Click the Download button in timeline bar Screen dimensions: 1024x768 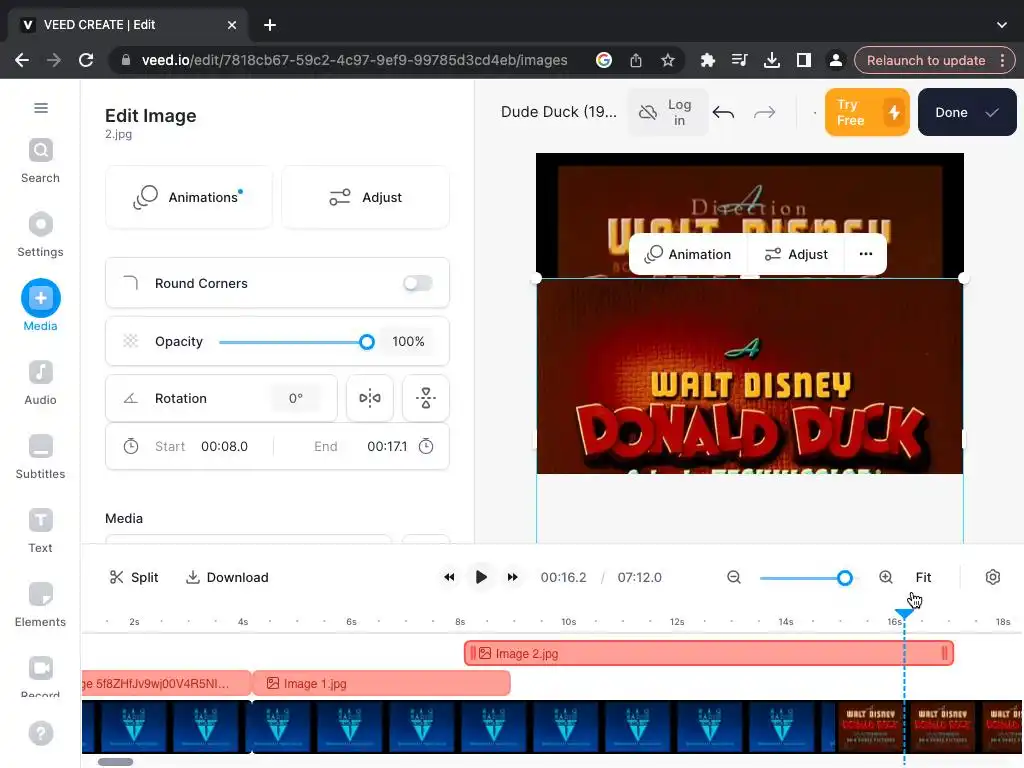click(227, 577)
